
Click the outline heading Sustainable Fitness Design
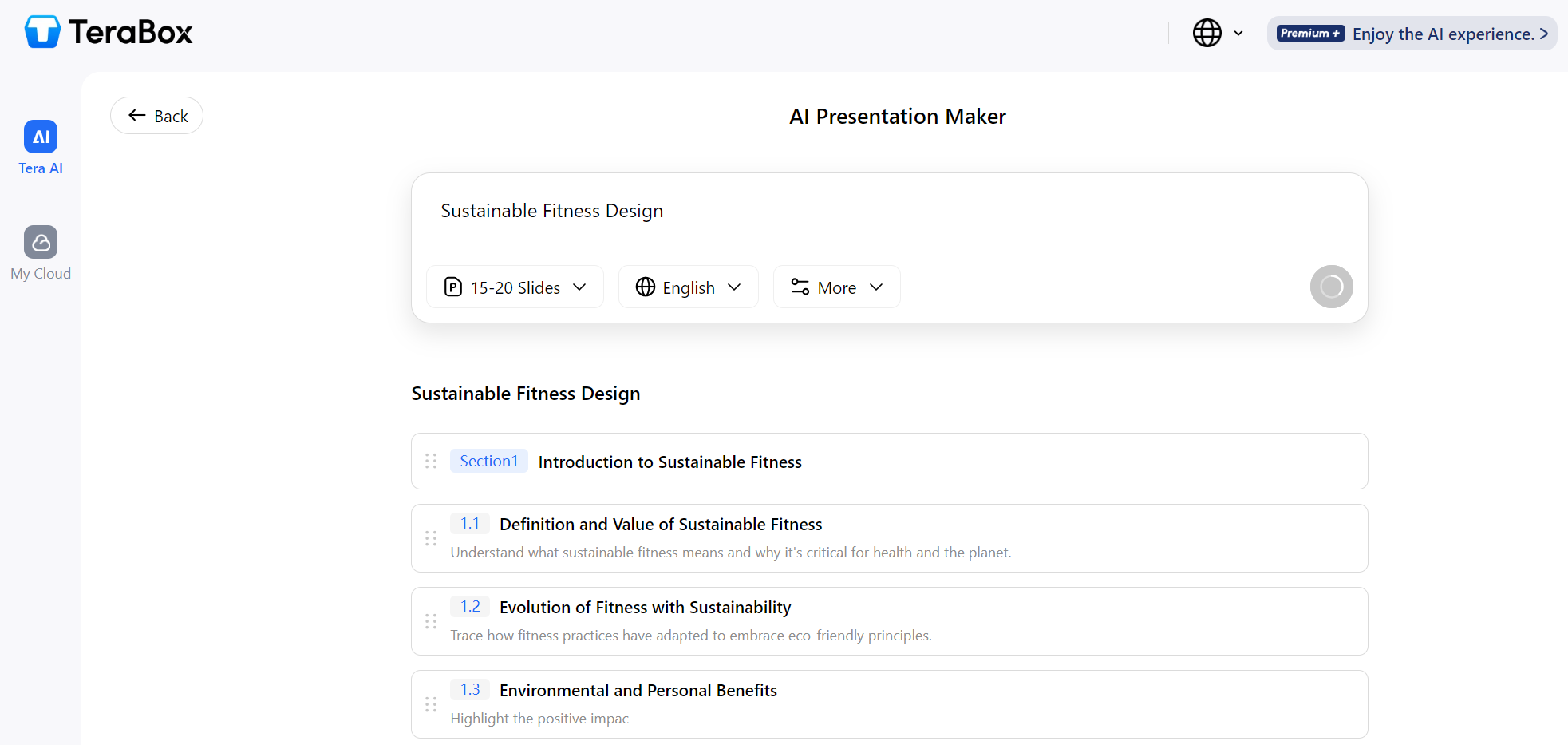click(x=526, y=394)
